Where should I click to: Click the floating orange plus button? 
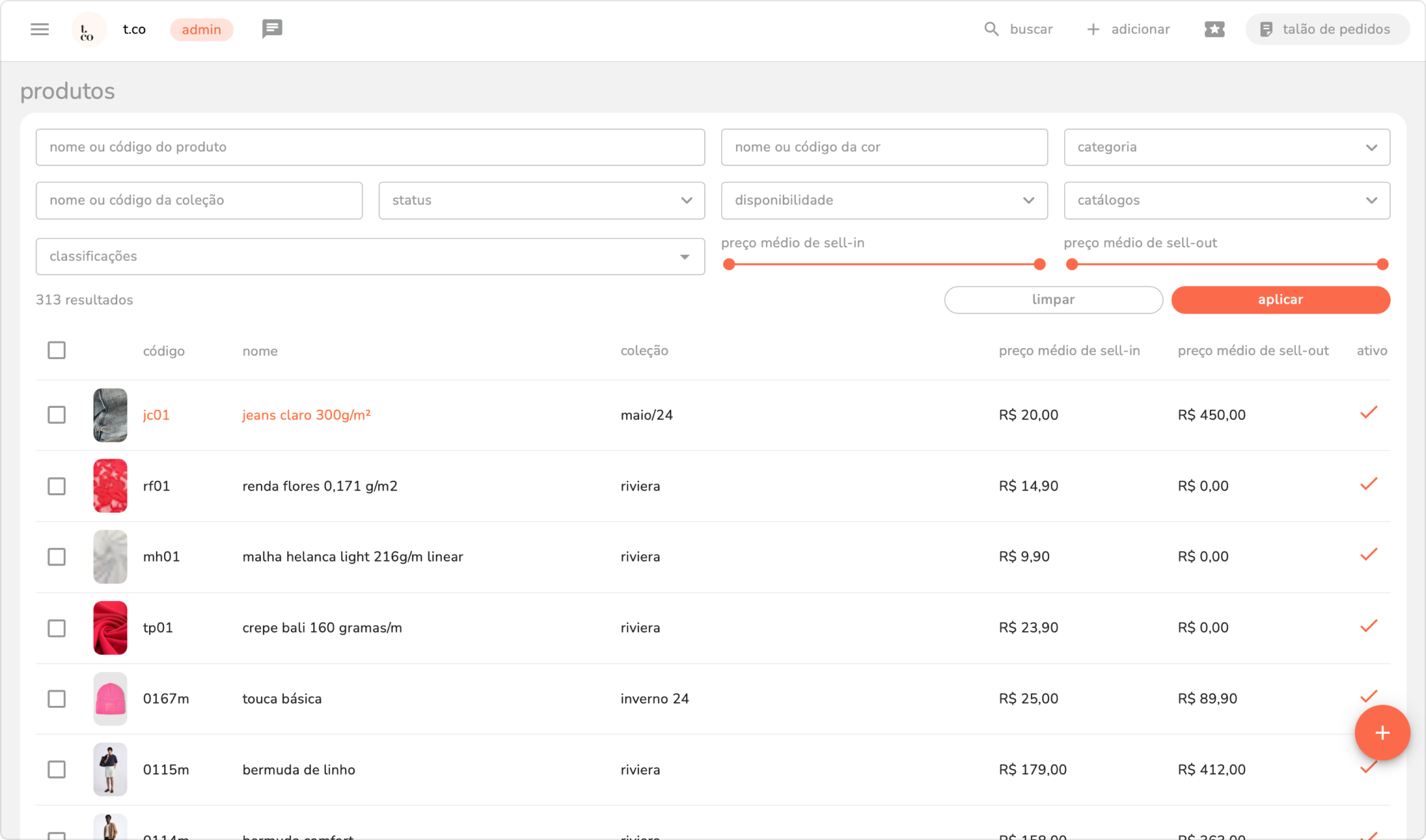(1382, 732)
